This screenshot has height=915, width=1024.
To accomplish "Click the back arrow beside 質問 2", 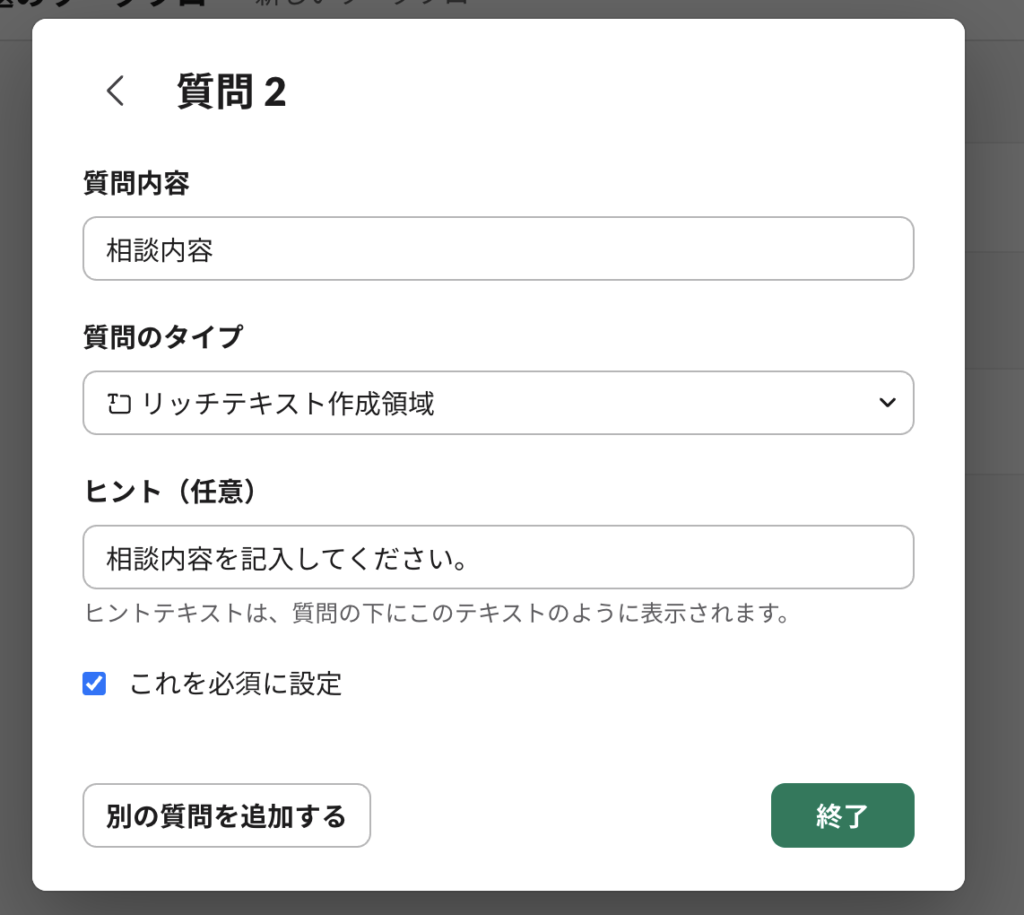I will (x=116, y=91).
